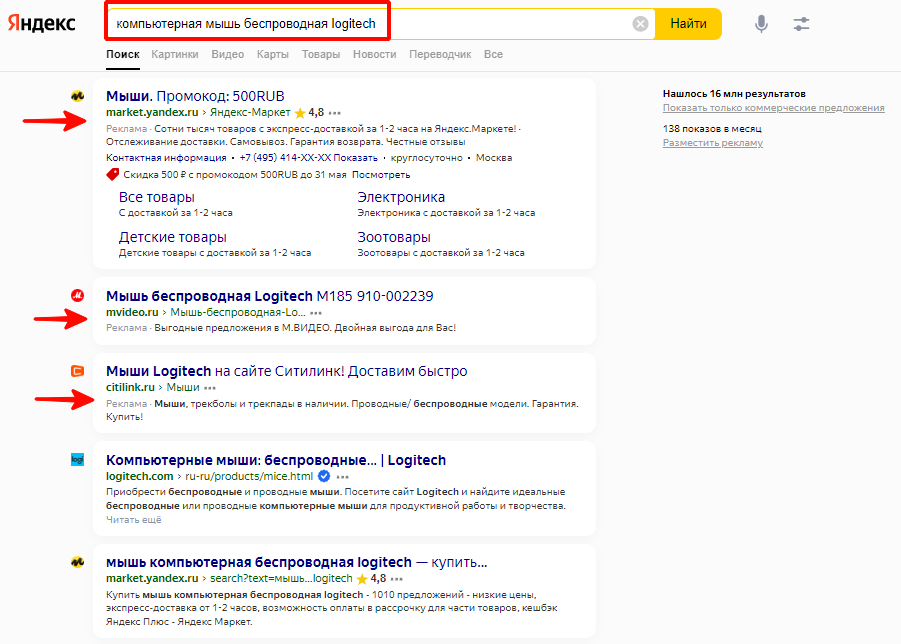Open 'Мышь беспроводная Logitech M185' result
The height and width of the screenshot is (644, 901).
tap(269, 296)
